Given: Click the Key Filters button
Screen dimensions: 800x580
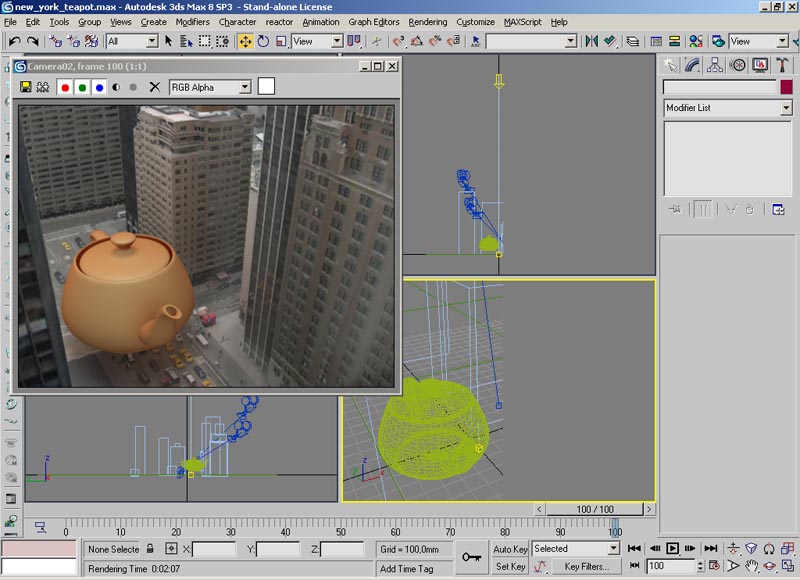Looking at the screenshot, I should point(586,566).
